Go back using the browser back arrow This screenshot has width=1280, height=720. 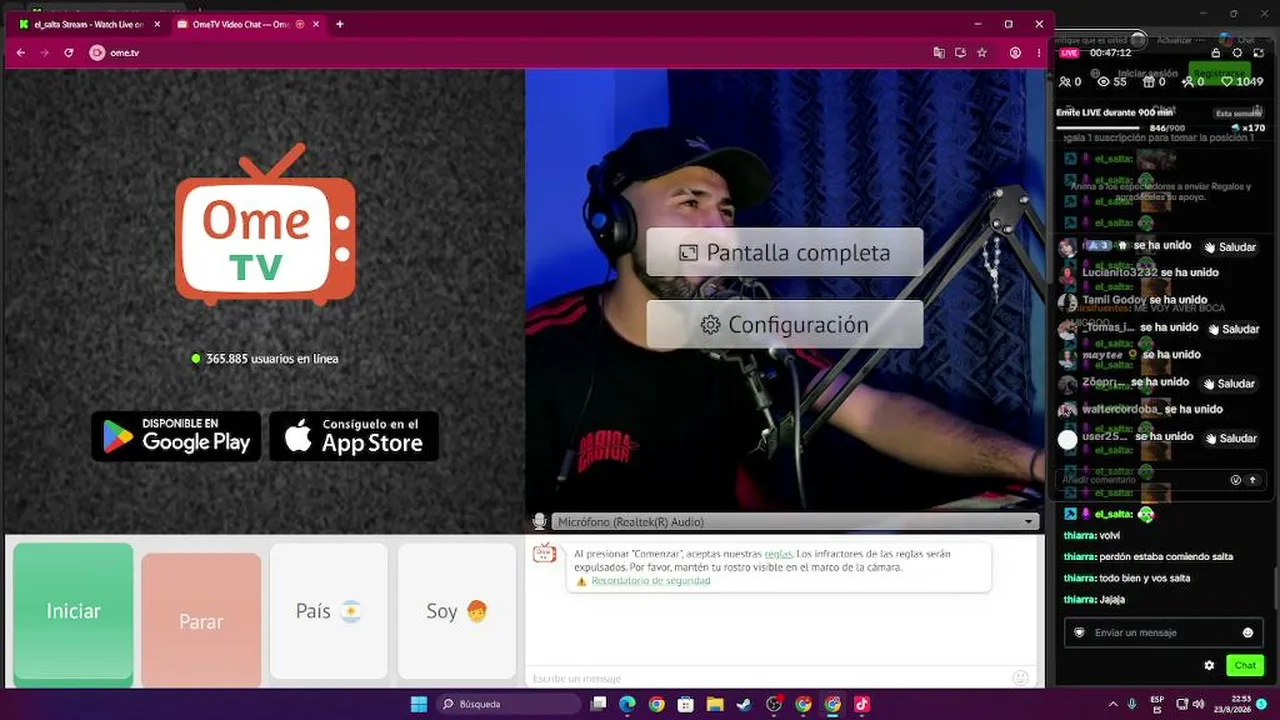click(21, 53)
